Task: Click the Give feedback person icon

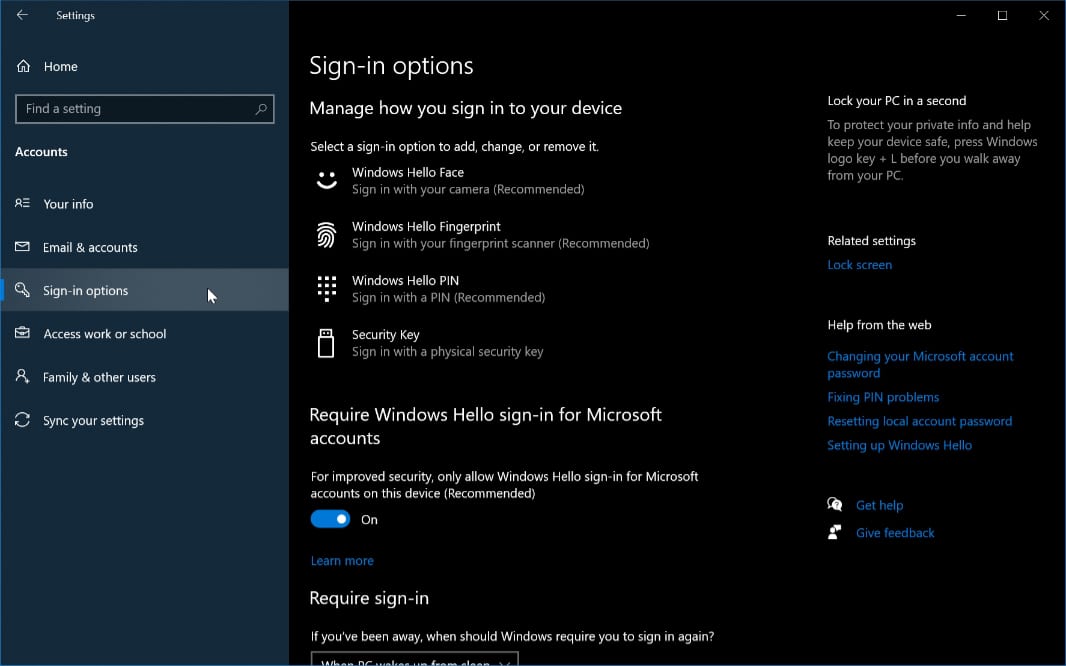Action: pyautogui.click(x=835, y=533)
